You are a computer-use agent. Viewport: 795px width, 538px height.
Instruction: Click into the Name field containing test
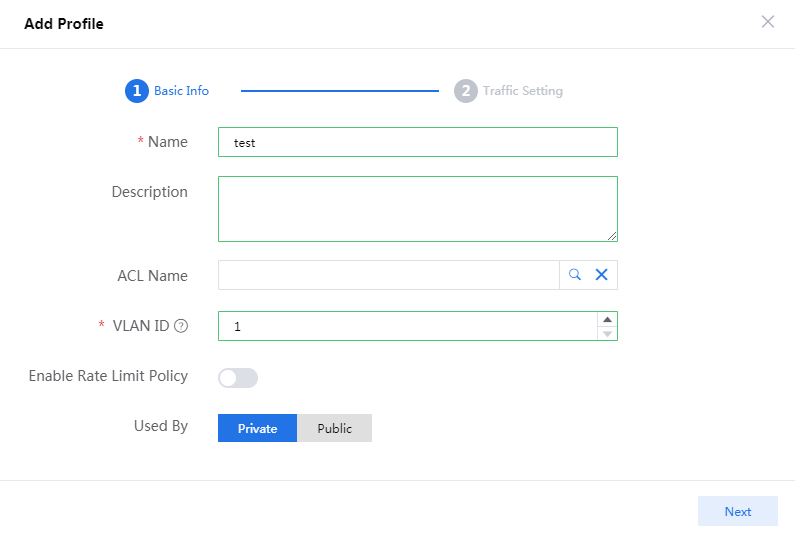[417, 142]
